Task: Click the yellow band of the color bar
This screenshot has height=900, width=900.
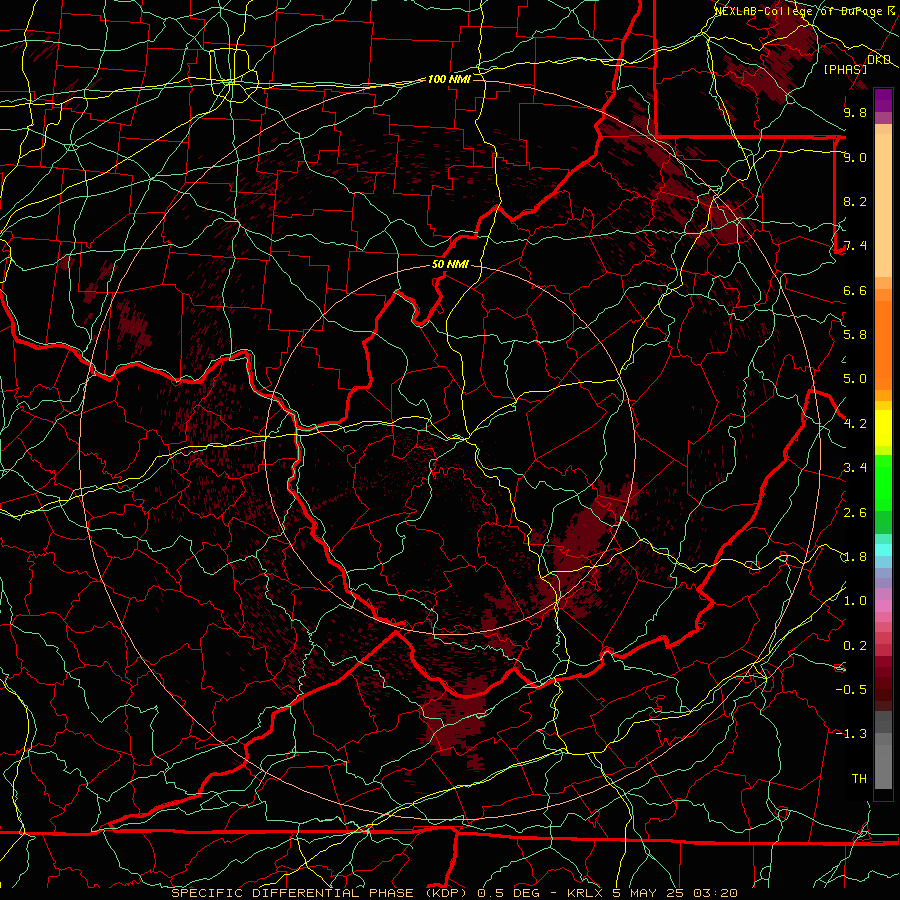Action: click(883, 428)
